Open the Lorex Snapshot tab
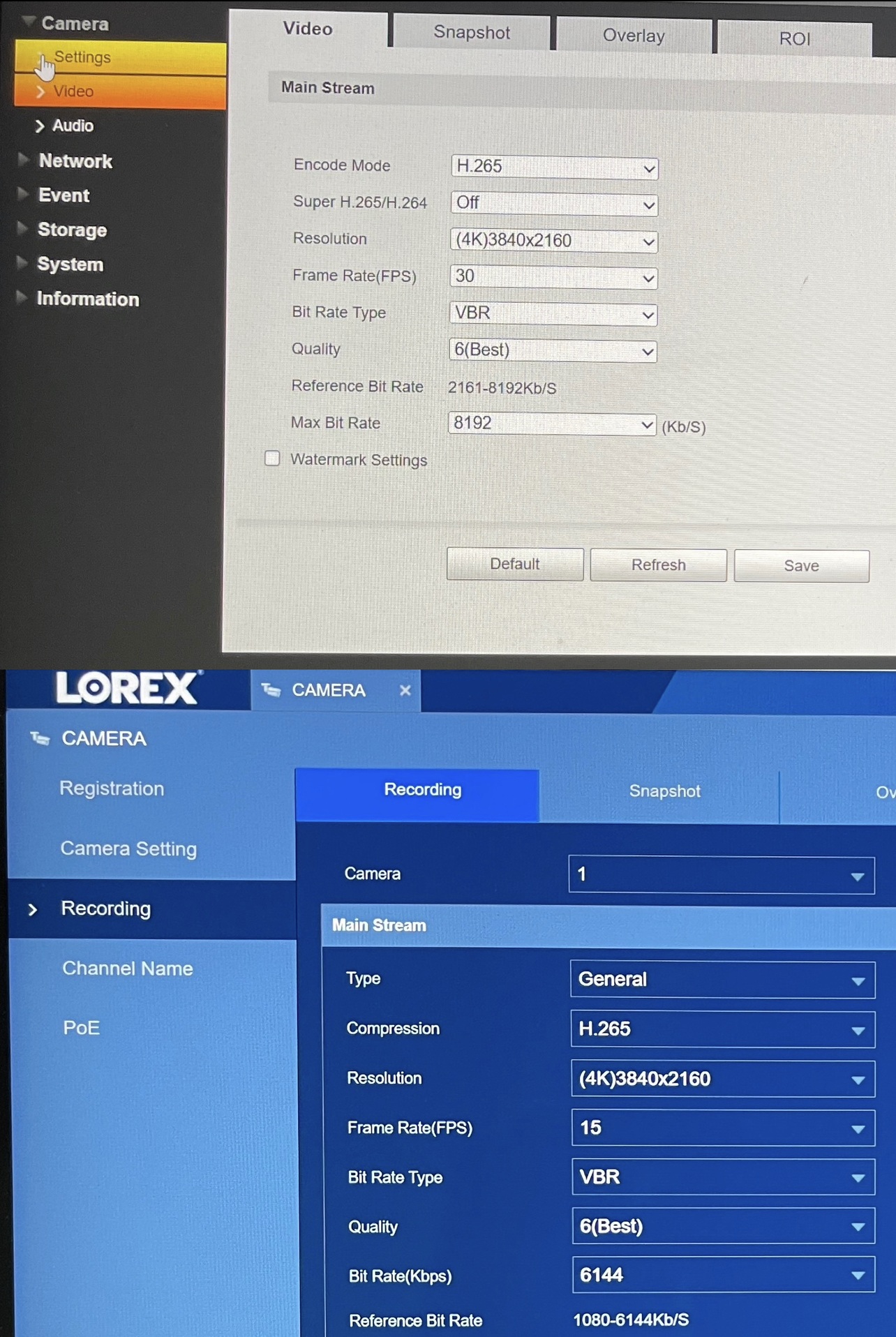 pyautogui.click(x=664, y=791)
